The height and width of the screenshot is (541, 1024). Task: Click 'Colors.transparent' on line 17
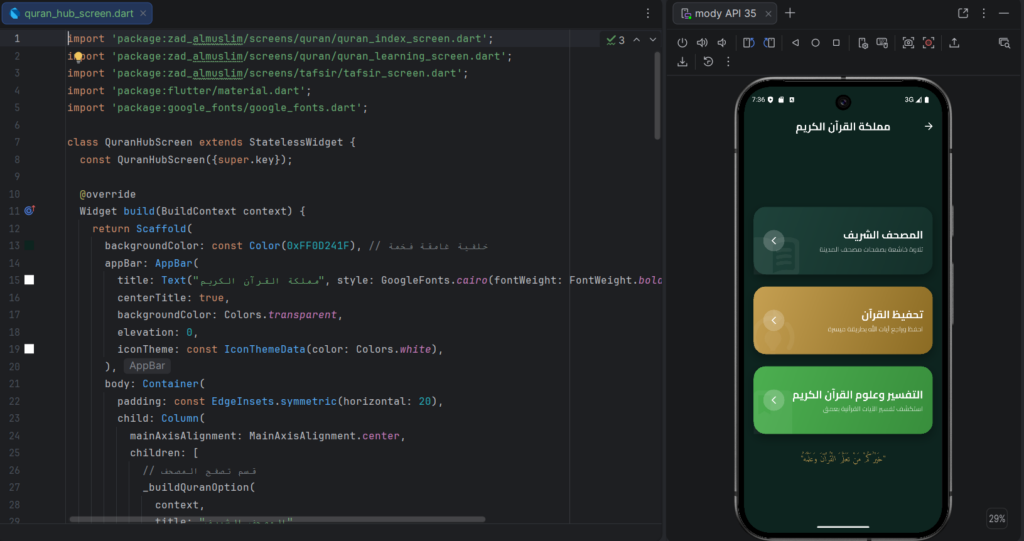click(x=280, y=314)
